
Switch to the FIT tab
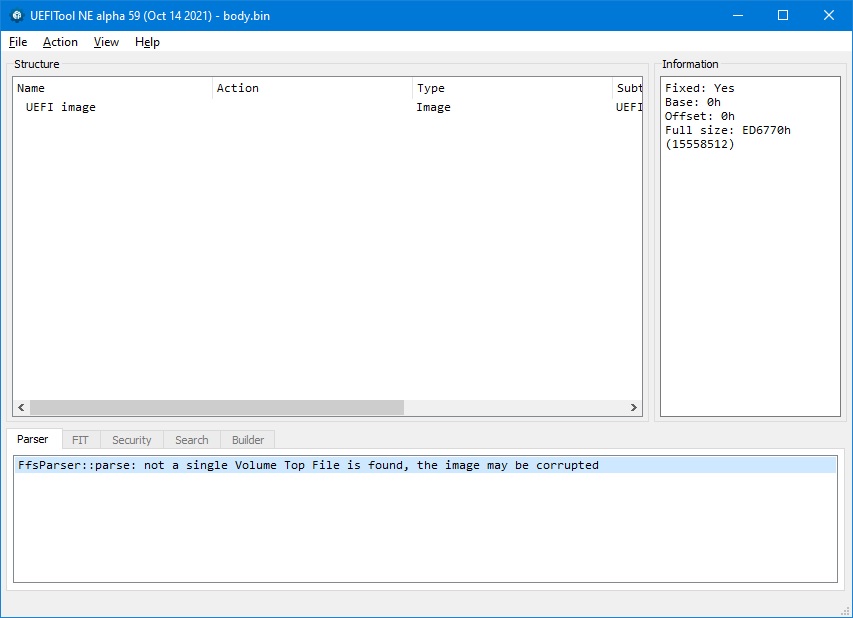pos(80,440)
